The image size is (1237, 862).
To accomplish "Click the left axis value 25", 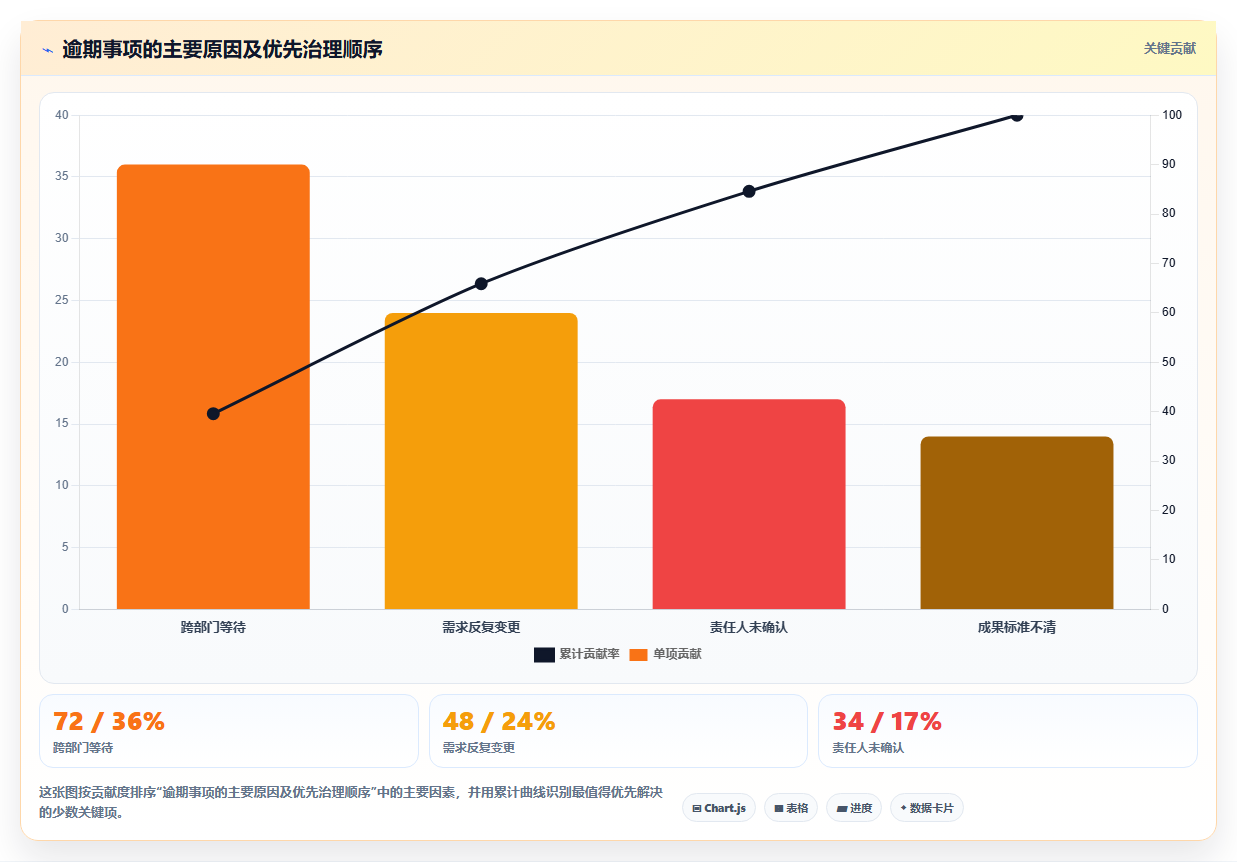I will (62, 300).
